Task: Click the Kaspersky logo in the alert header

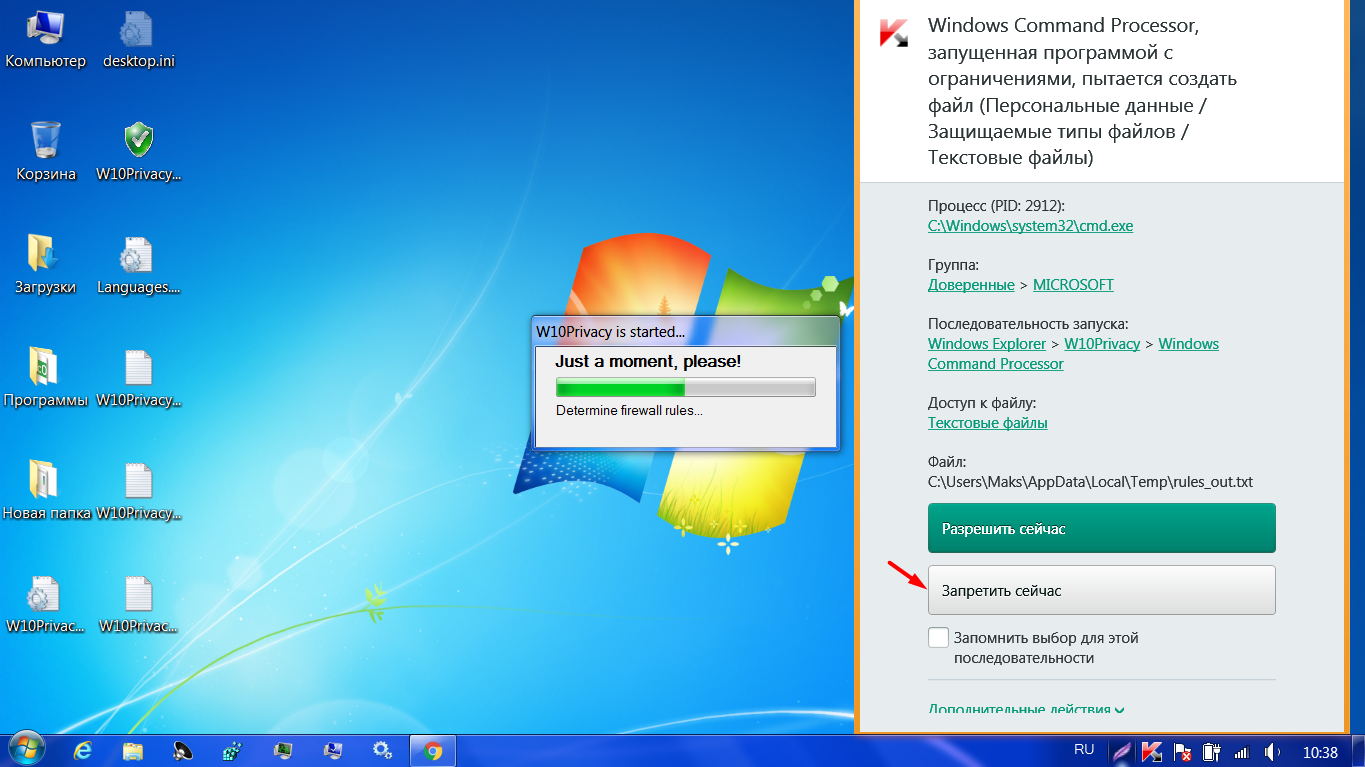Action: [894, 33]
